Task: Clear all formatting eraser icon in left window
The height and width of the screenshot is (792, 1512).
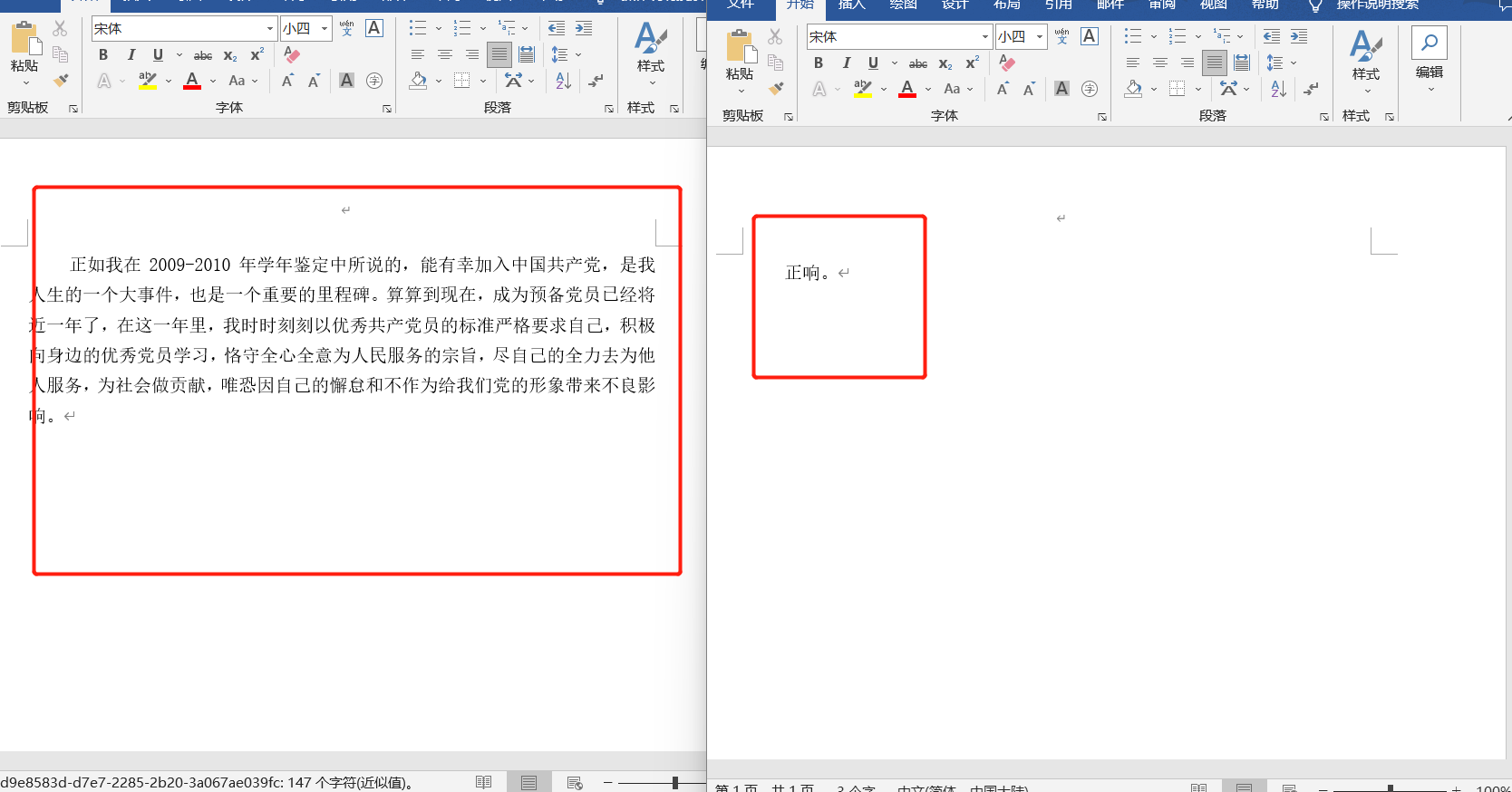Action: [292, 54]
